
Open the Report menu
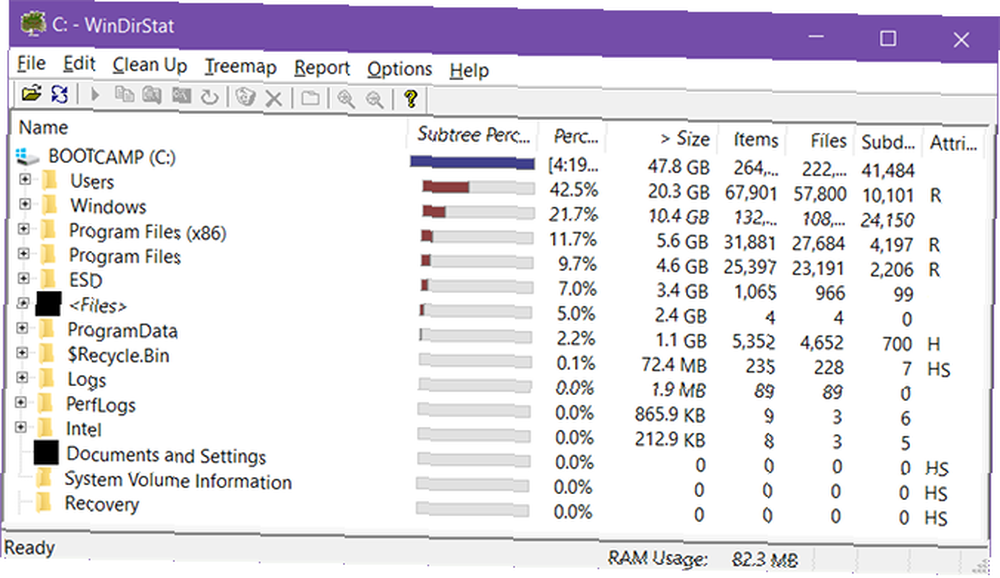(322, 68)
